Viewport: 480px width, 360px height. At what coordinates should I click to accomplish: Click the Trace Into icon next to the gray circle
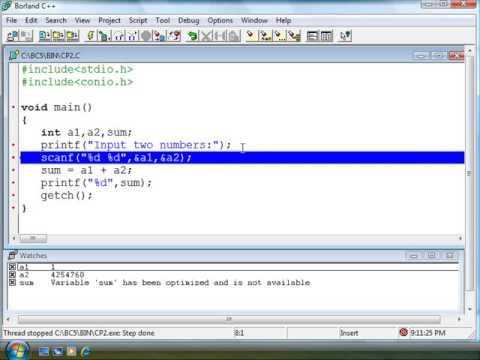click(133, 36)
